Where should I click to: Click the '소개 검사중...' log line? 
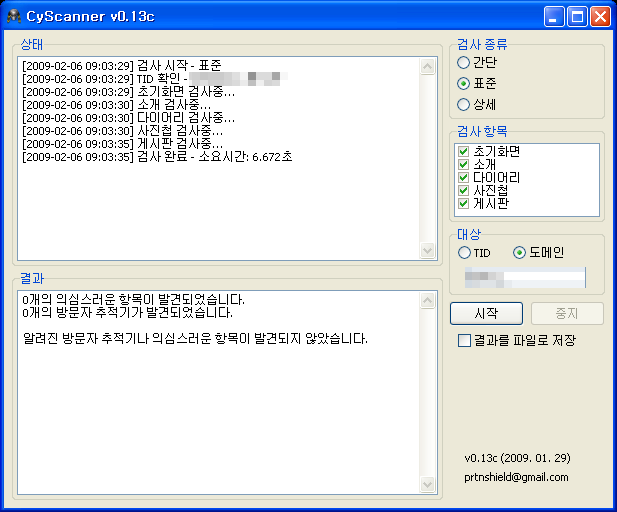pyautogui.click(x=116, y=104)
